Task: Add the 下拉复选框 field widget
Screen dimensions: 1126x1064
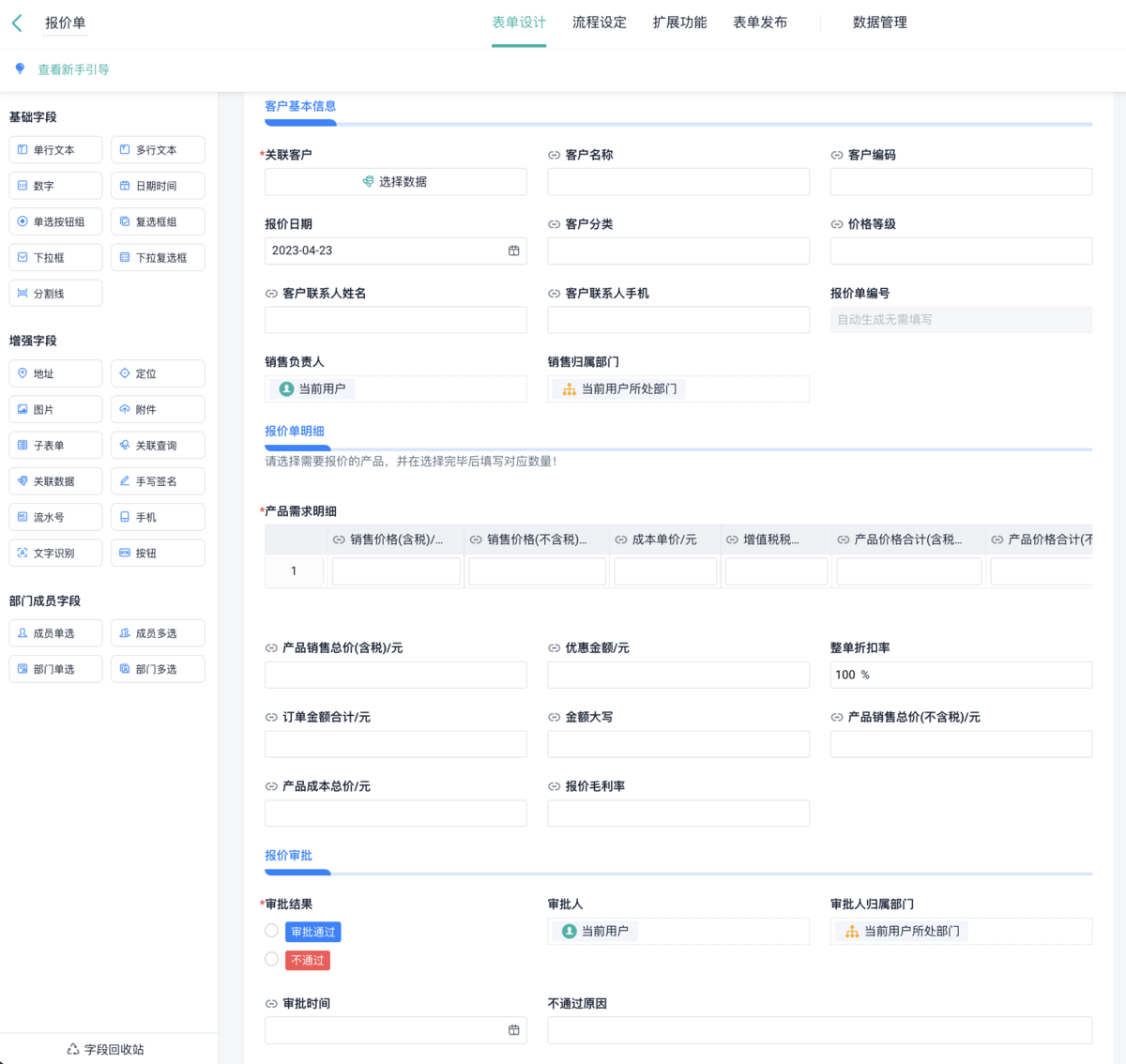Action: tap(158, 257)
